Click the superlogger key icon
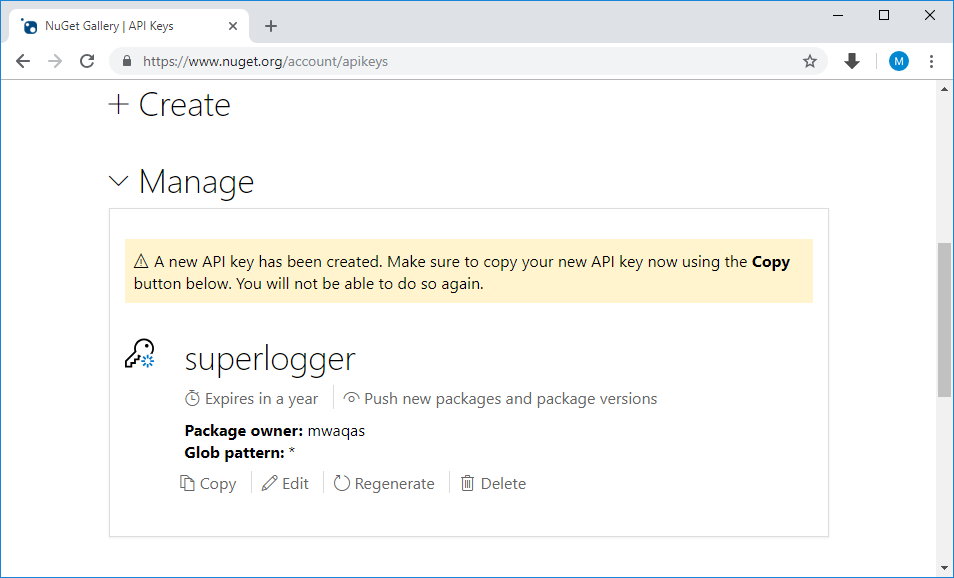 [140, 353]
